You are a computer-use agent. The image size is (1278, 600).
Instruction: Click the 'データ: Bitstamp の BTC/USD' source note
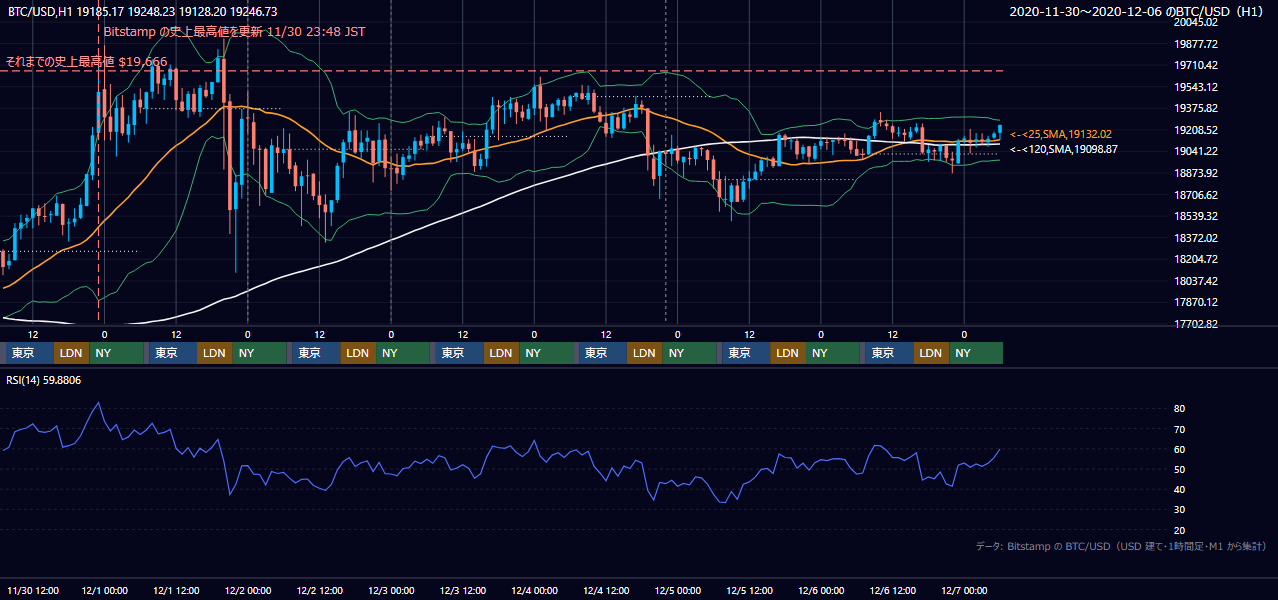tap(1122, 547)
